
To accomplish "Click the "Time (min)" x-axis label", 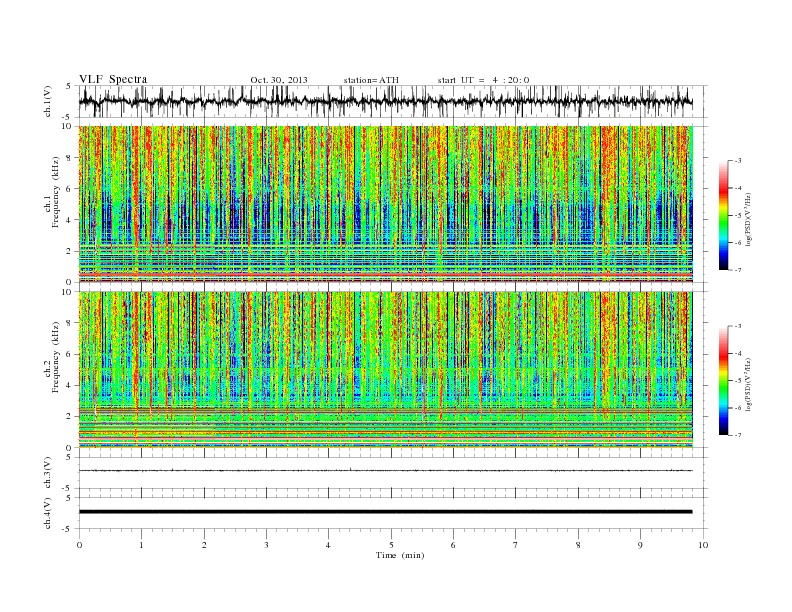I will pos(400,555).
